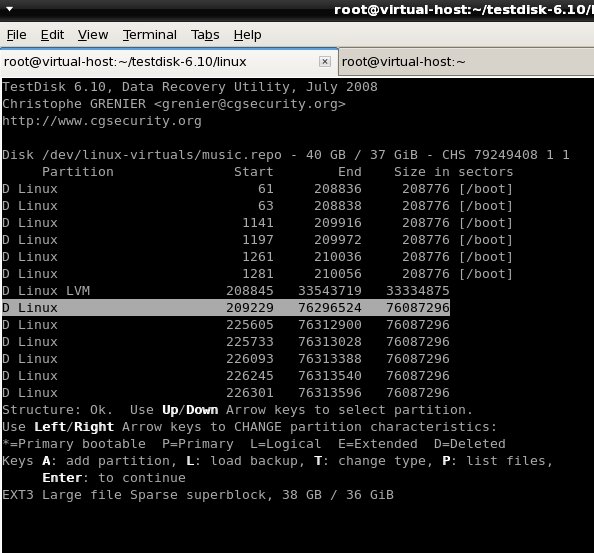Click the 'EXT3 Large file Sparse superblock' line
The width and height of the screenshot is (594, 553).
pos(198,495)
